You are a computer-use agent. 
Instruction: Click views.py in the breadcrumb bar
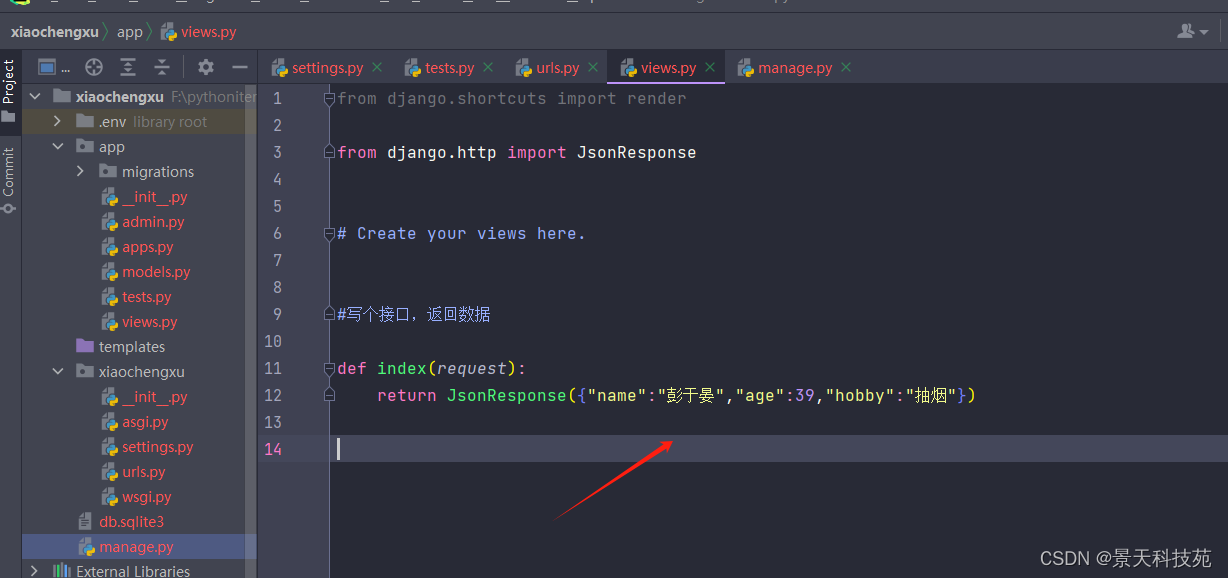pos(198,32)
